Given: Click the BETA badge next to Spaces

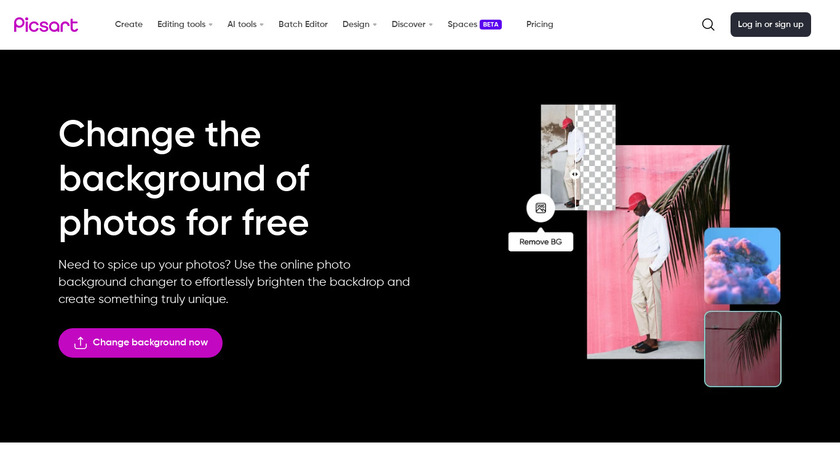Looking at the screenshot, I should click(x=491, y=25).
